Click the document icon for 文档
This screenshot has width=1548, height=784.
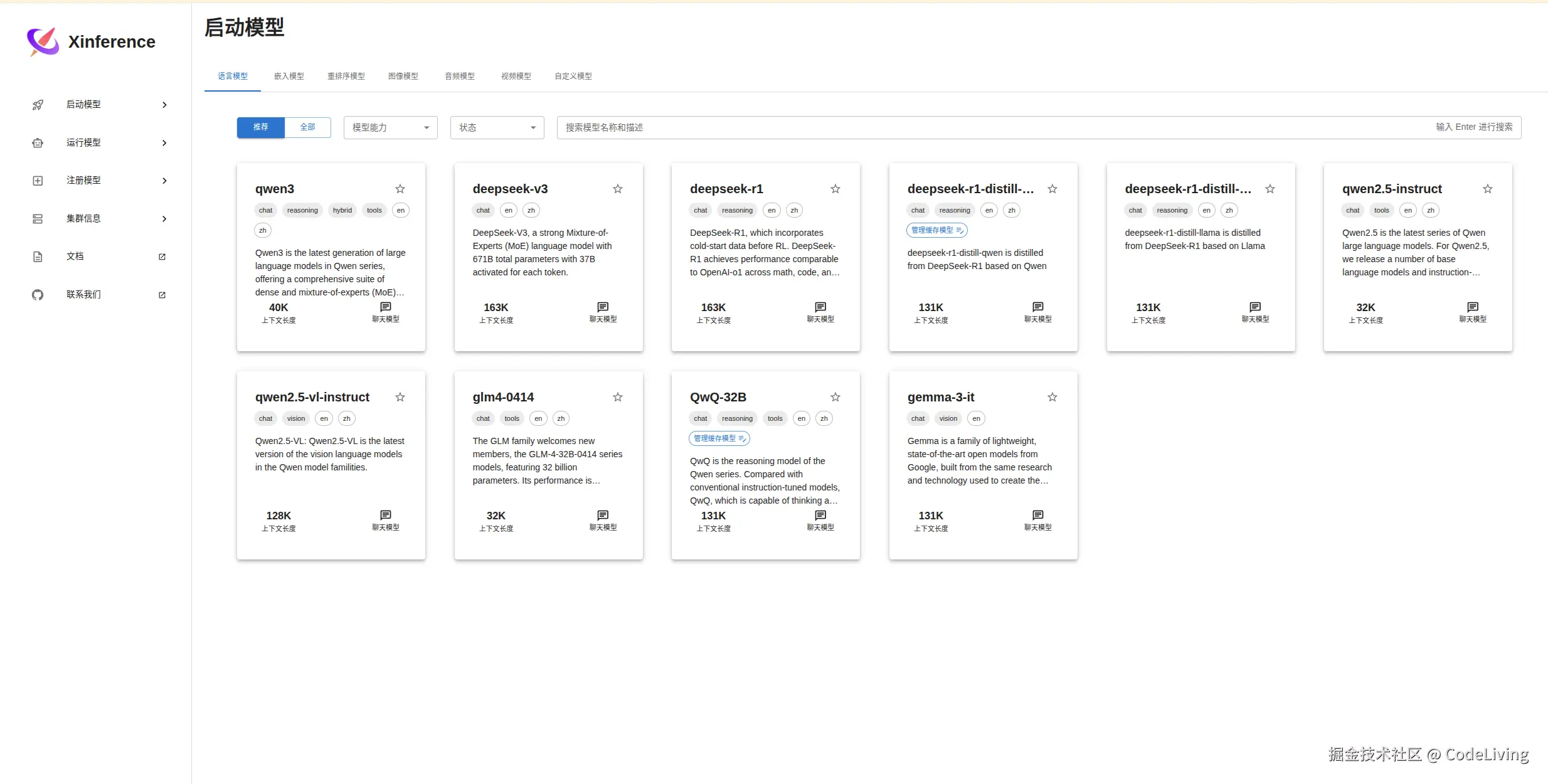[38, 257]
